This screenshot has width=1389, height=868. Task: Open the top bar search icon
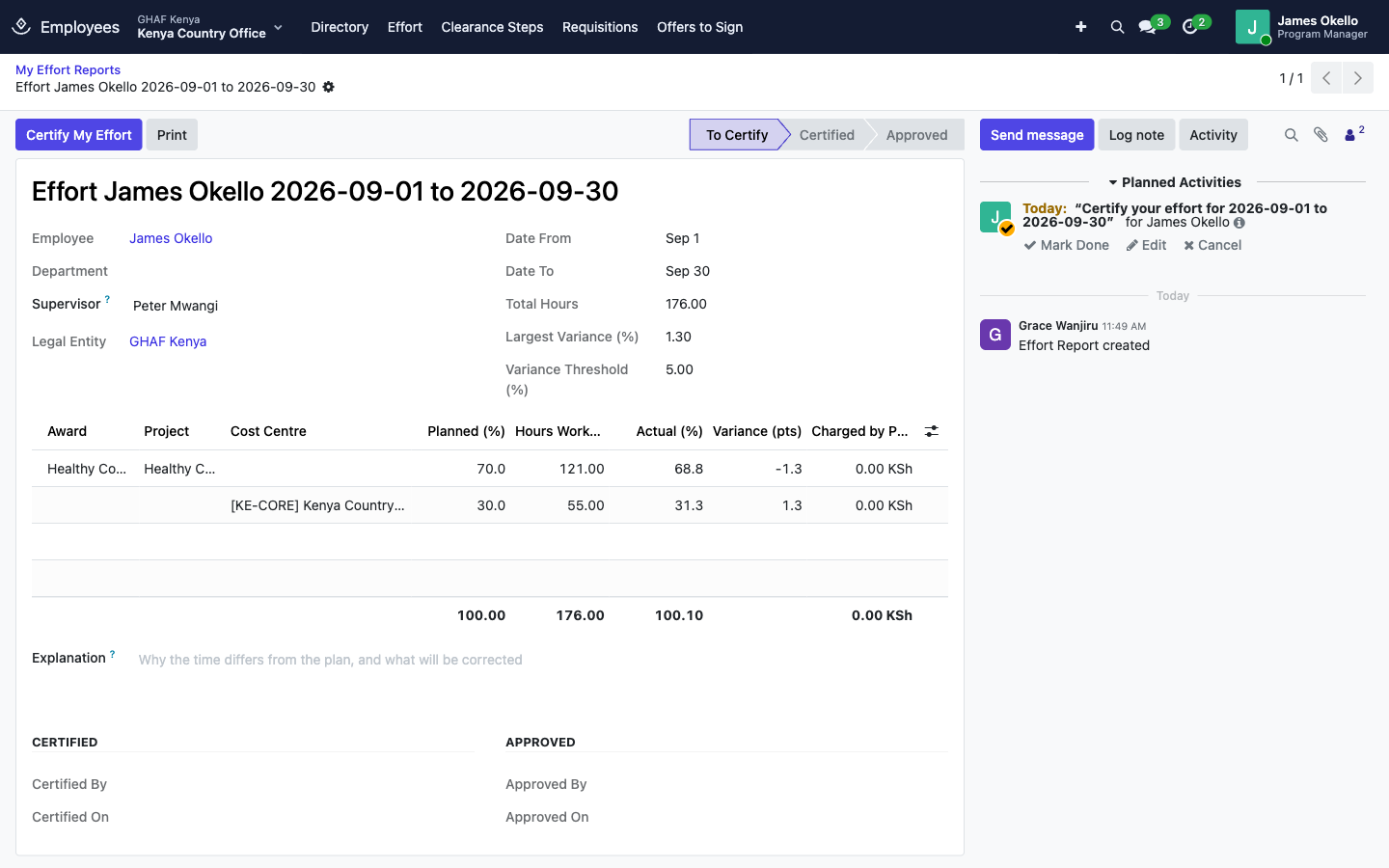point(1117,27)
